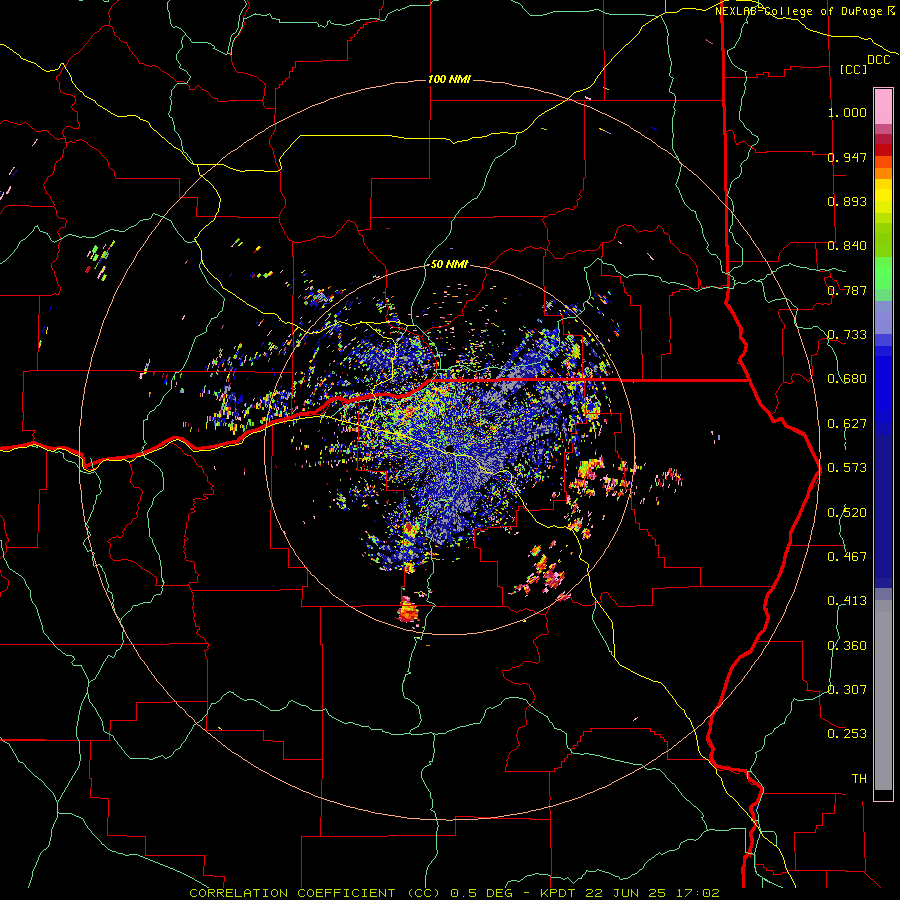Click the 0.5 DEG elevation angle text
Image resolution: width=900 pixels, height=900 pixels.
[482, 893]
